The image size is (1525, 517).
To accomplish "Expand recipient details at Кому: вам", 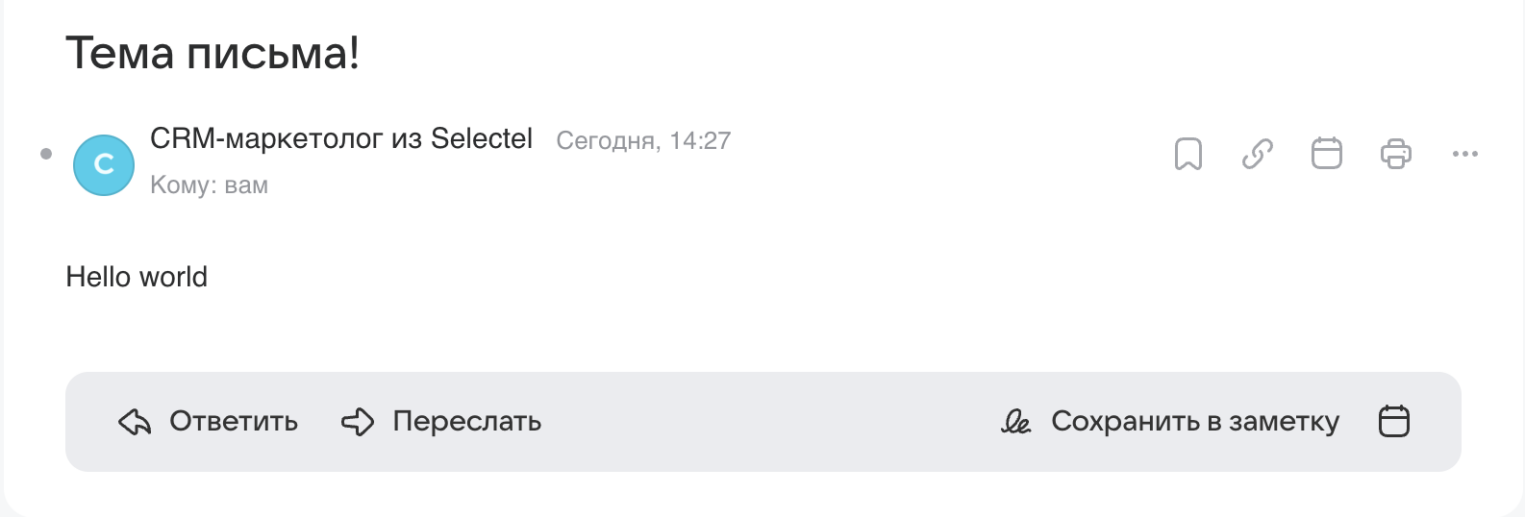I will coord(209,186).
